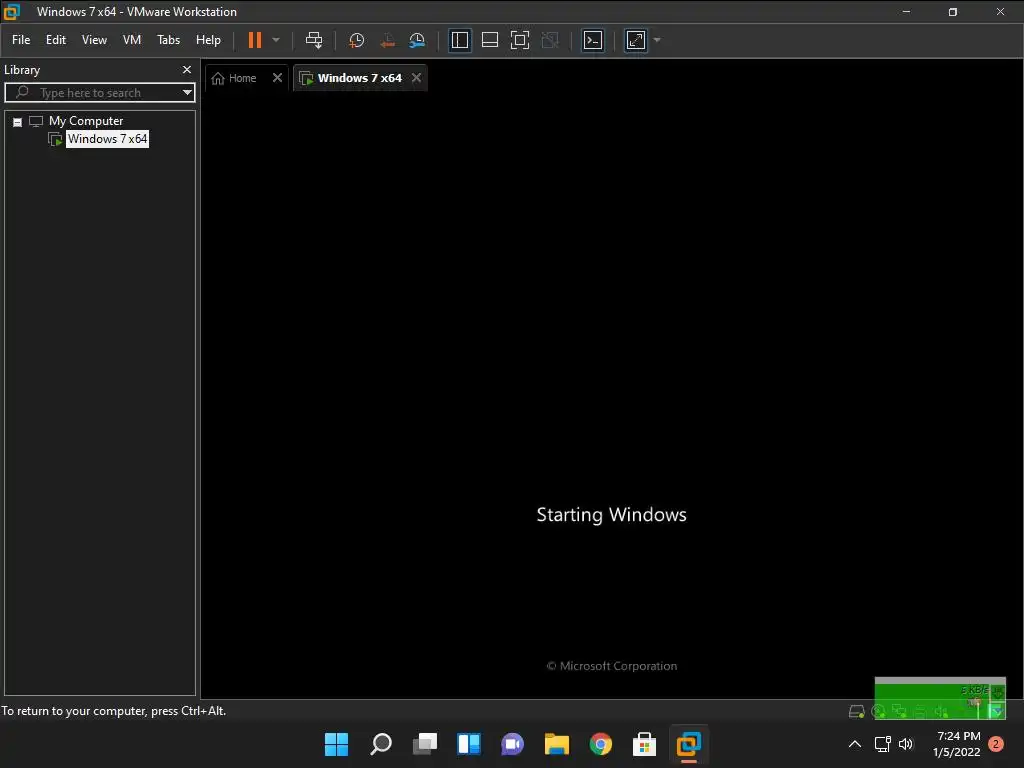The image size is (1024, 768).
Task: Open Teams Chat from the taskbar
Action: 513,744
